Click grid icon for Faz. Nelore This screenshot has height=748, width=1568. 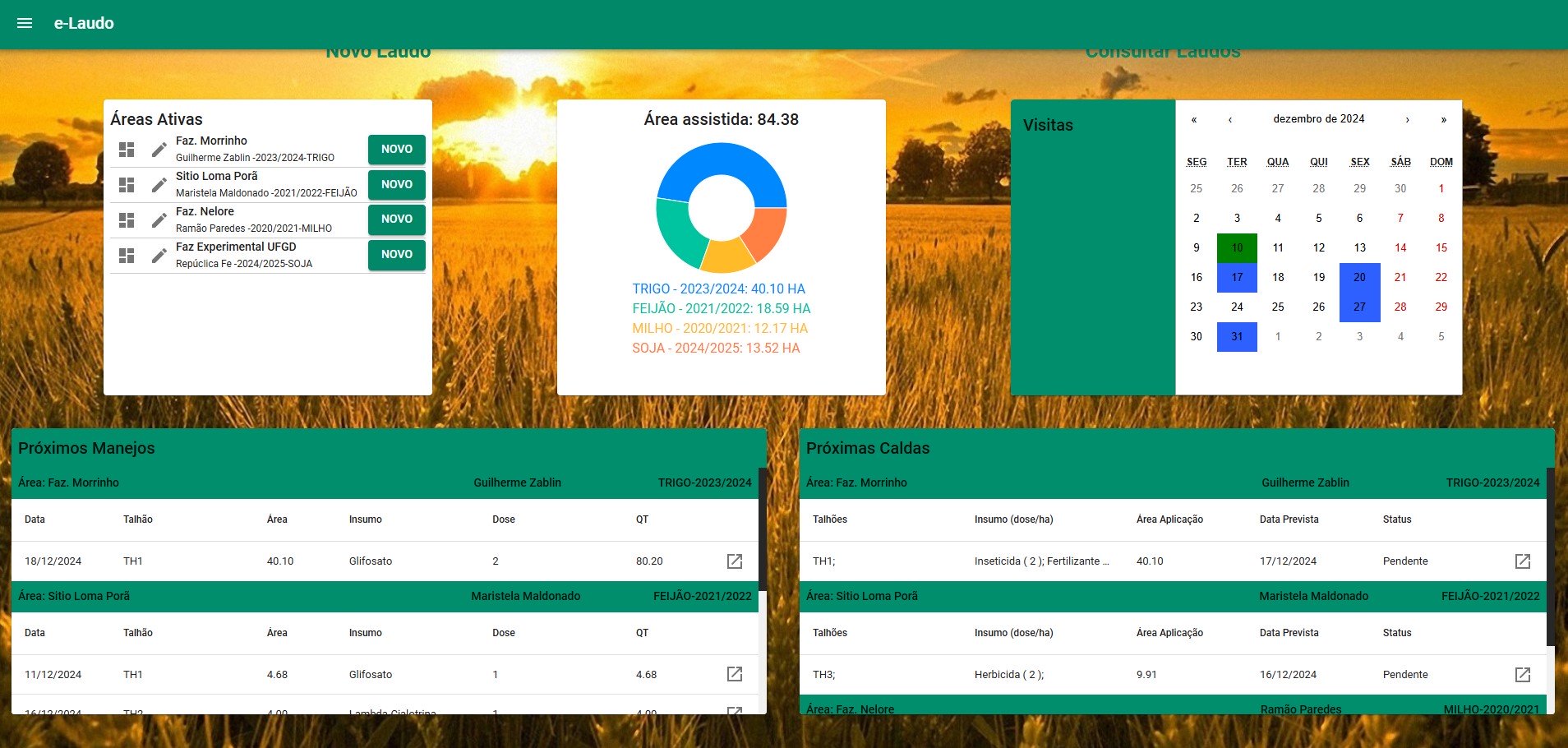[127, 220]
